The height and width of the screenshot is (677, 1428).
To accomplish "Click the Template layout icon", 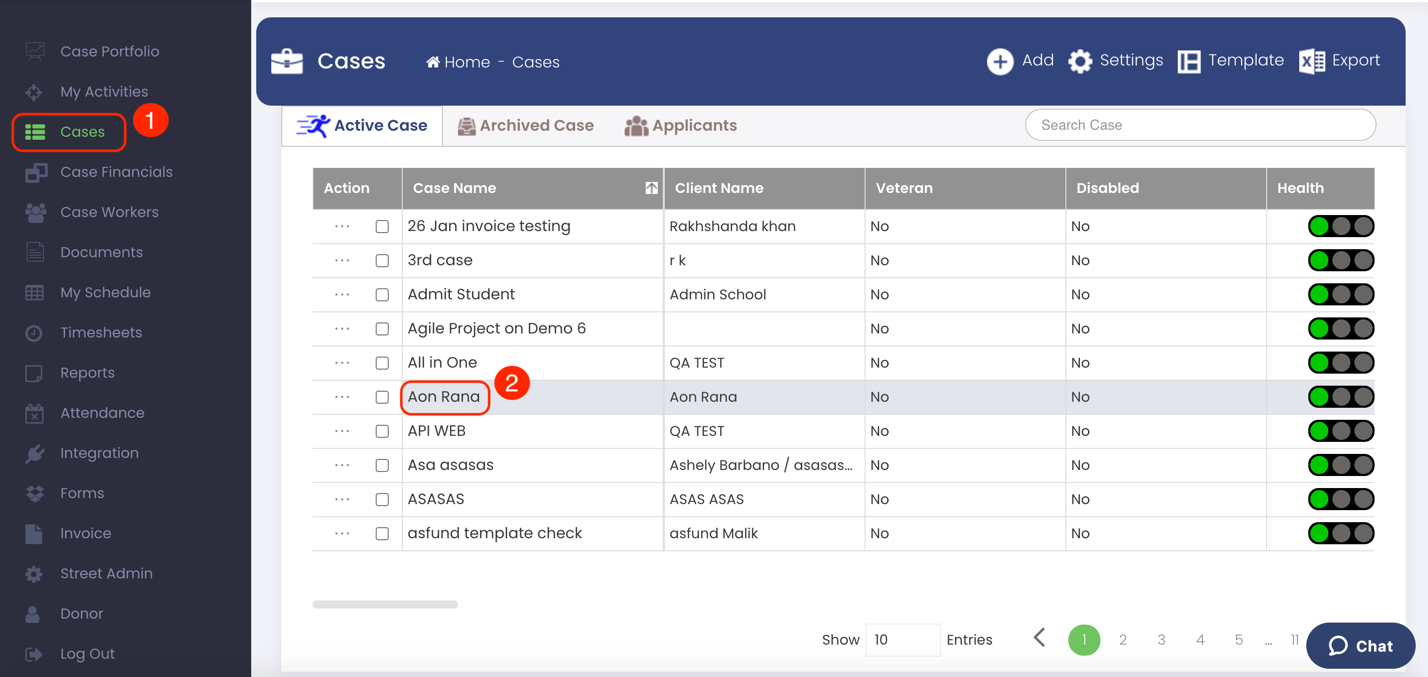I will pyautogui.click(x=1189, y=61).
